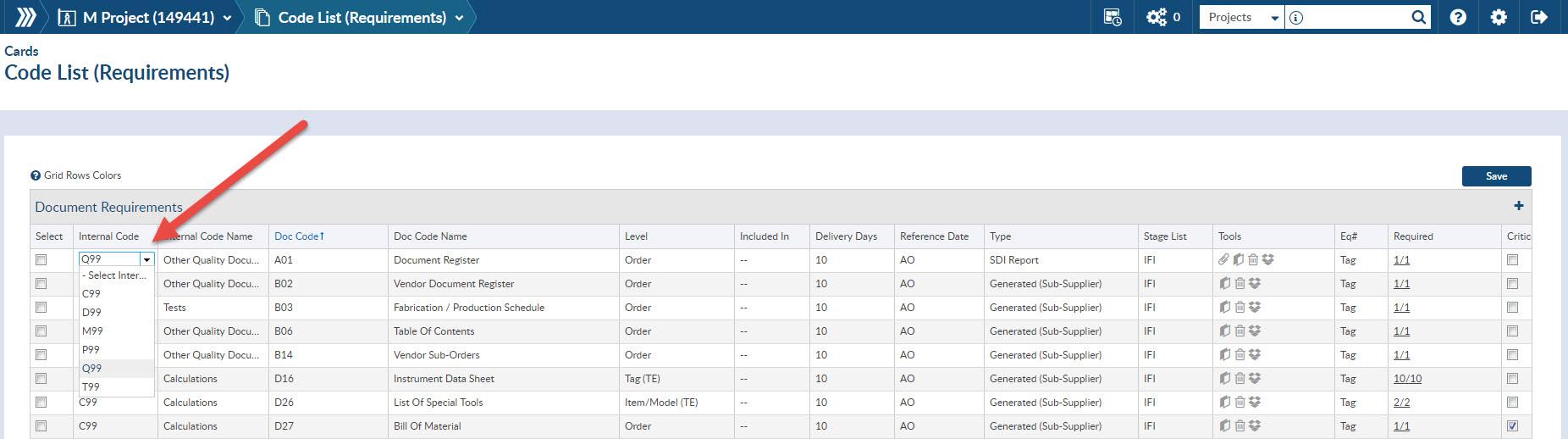Uncheck Critical checkbox for D27 row
The width and height of the screenshot is (1568, 439).
coord(1513,426)
